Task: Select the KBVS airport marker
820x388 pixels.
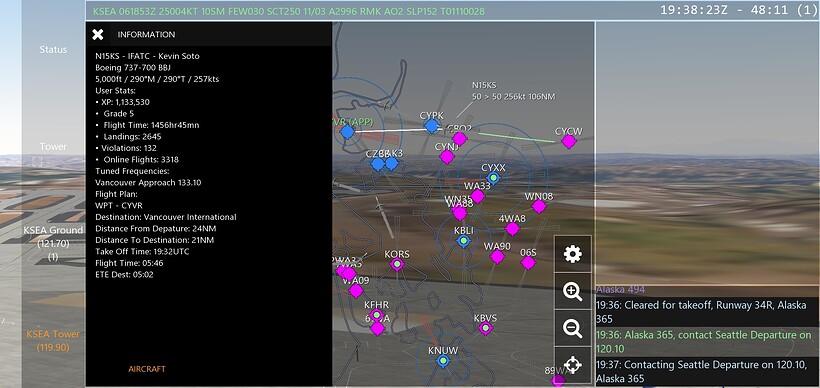Action: click(485, 328)
